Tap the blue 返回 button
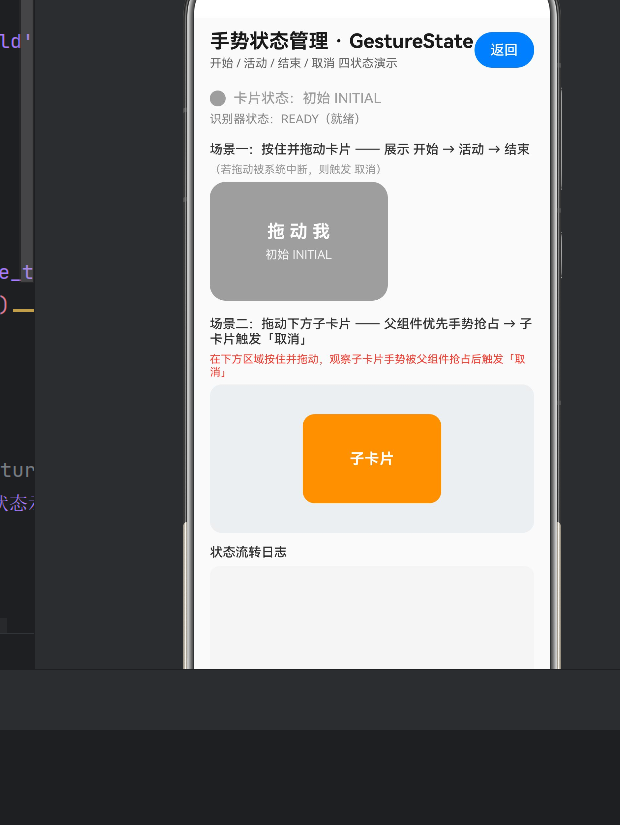 click(x=504, y=50)
